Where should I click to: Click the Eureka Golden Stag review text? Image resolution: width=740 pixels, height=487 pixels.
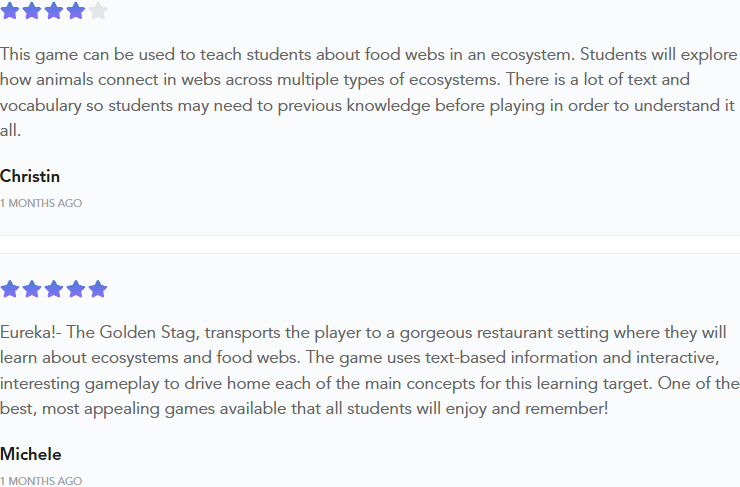pos(370,370)
